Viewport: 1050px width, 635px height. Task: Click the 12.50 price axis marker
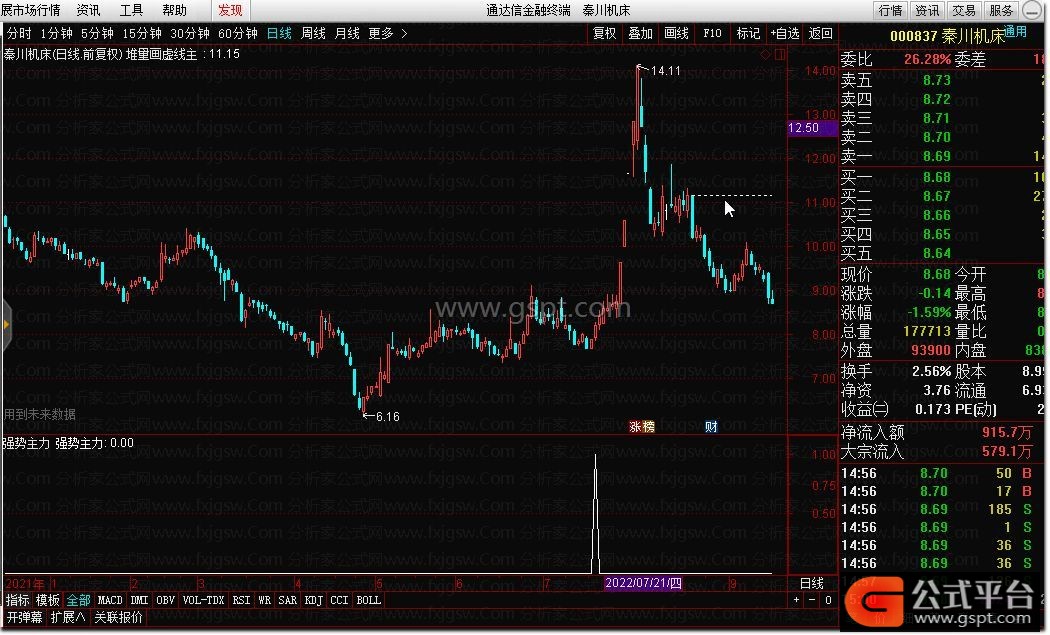tap(812, 128)
